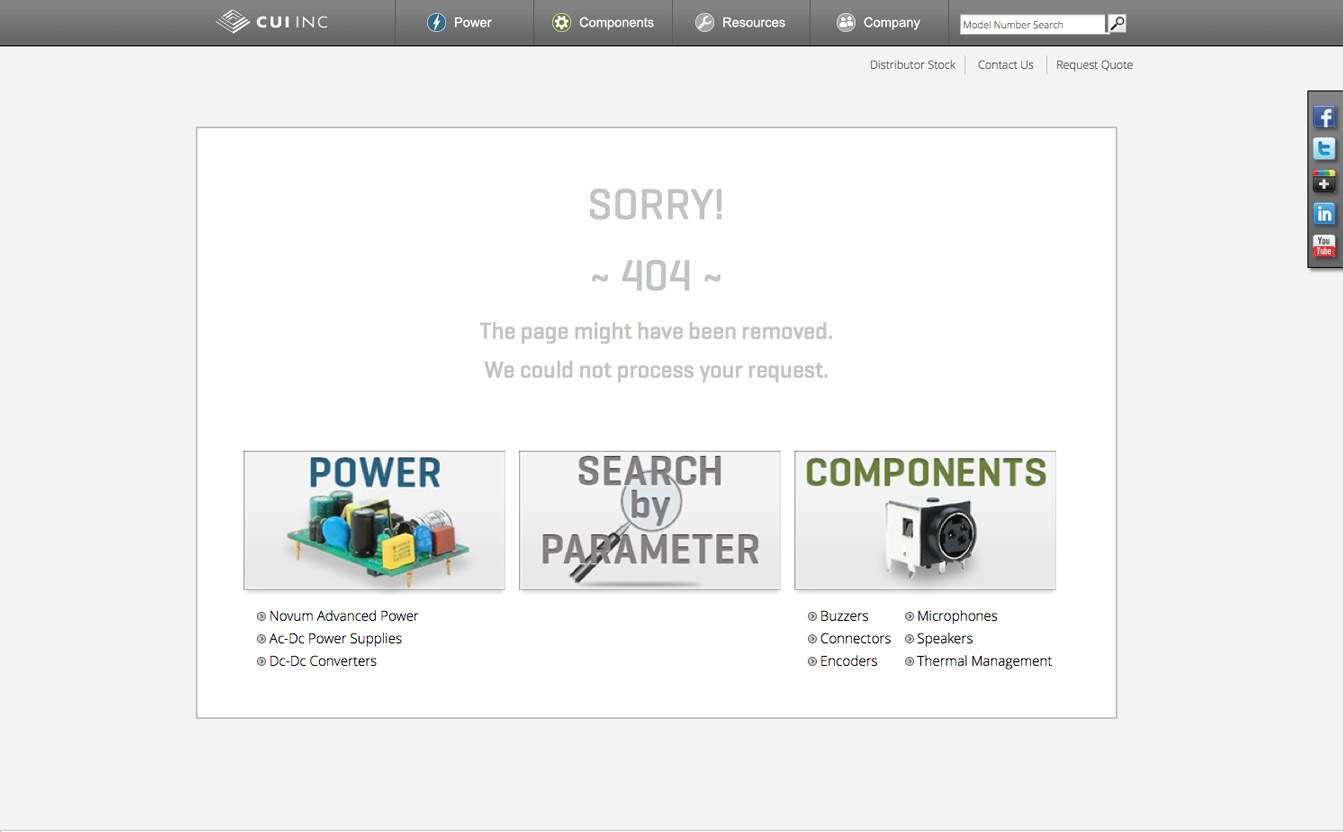Open the Twitter icon in the sidebar
The image size is (1343, 832).
coord(1324,149)
